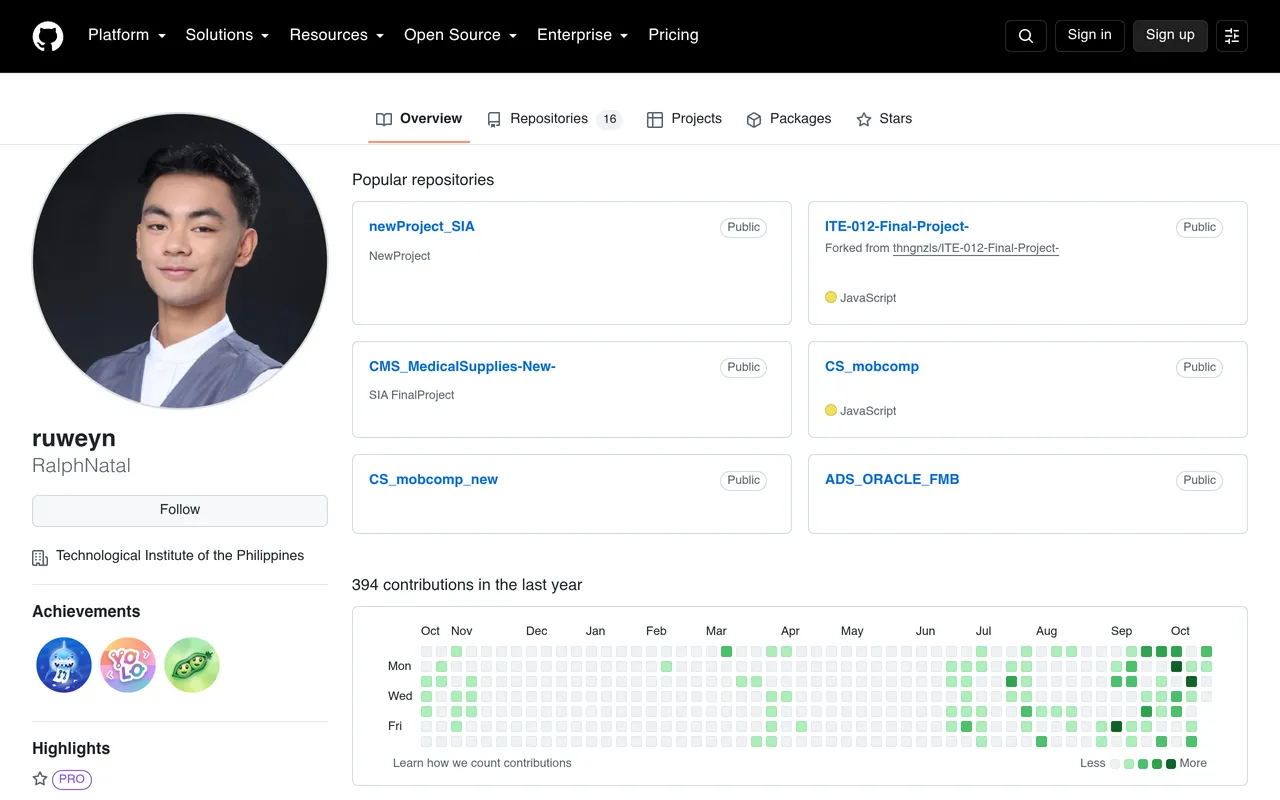Image resolution: width=1280 pixels, height=800 pixels.
Task: Click the Achievements heading link
Action: pyautogui.click(x=86, y=612)
